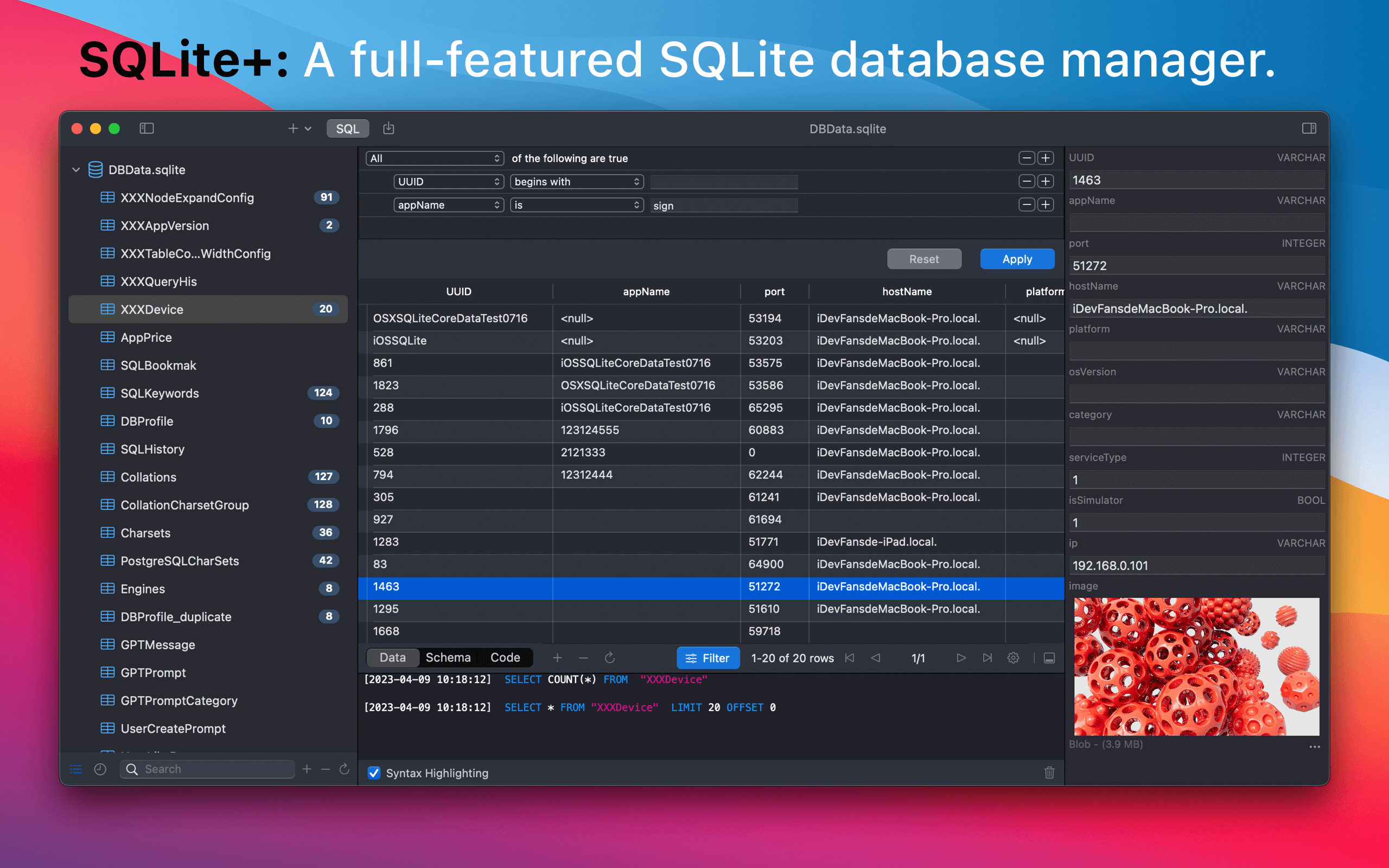
Task: Go to first page of rows
Action: (x=850, y=658)
